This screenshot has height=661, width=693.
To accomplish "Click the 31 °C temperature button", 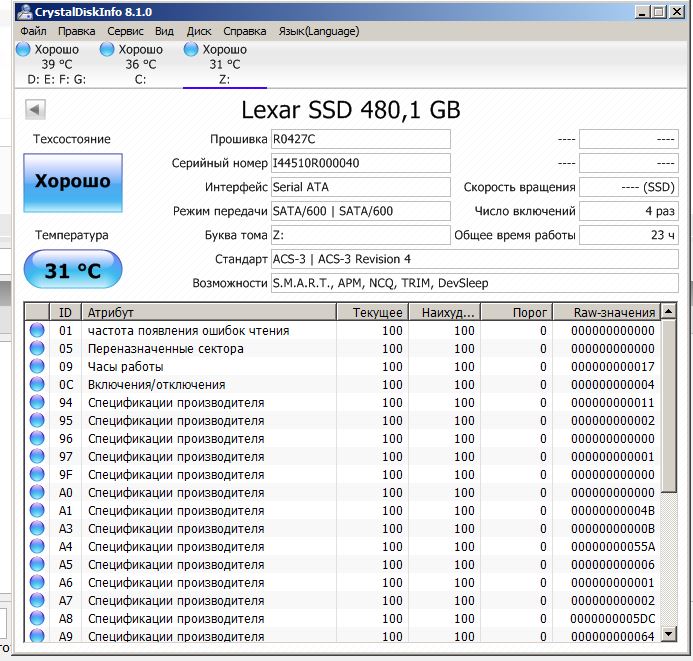I will [73, 270].
